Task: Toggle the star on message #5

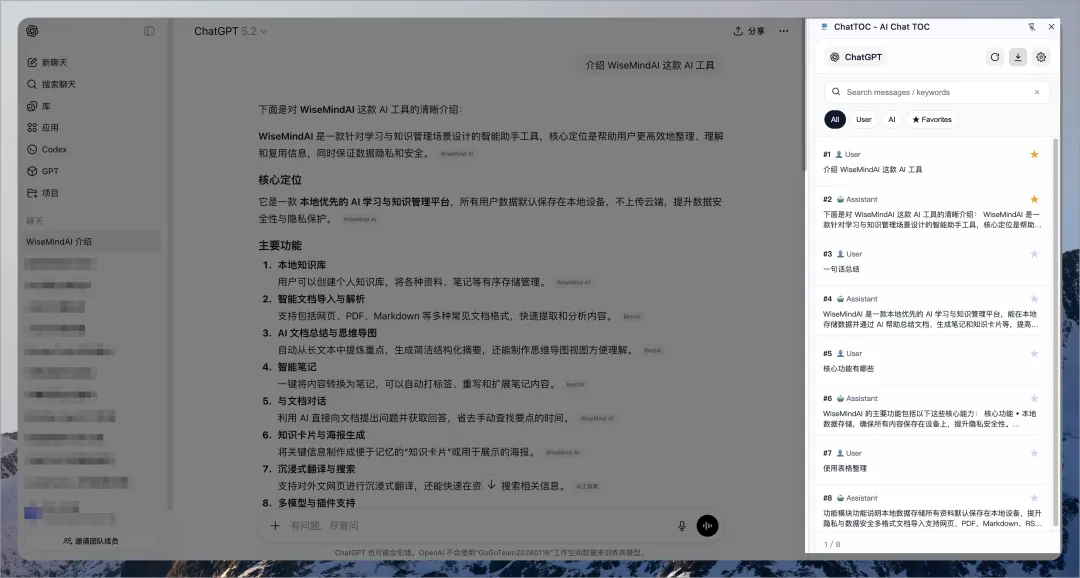Action: [1034, 353]
